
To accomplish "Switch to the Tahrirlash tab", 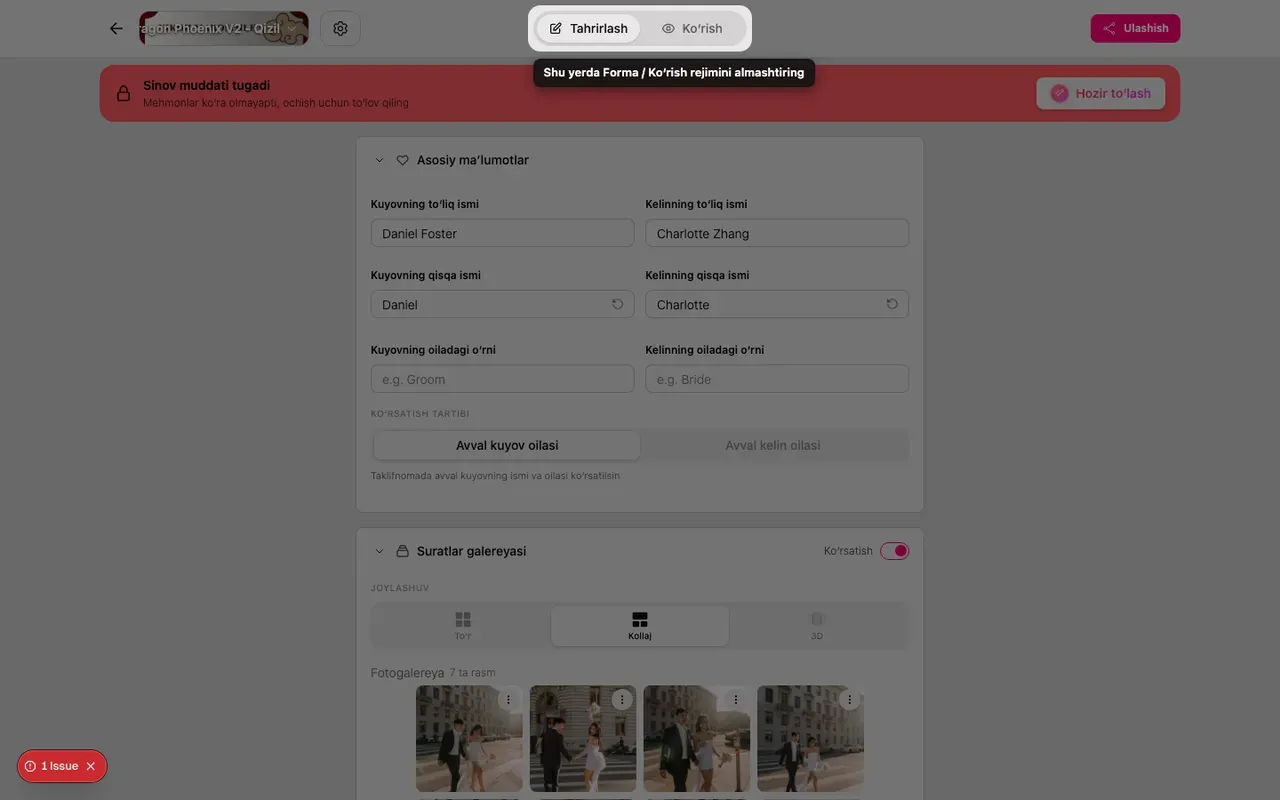I will point(589,28).
